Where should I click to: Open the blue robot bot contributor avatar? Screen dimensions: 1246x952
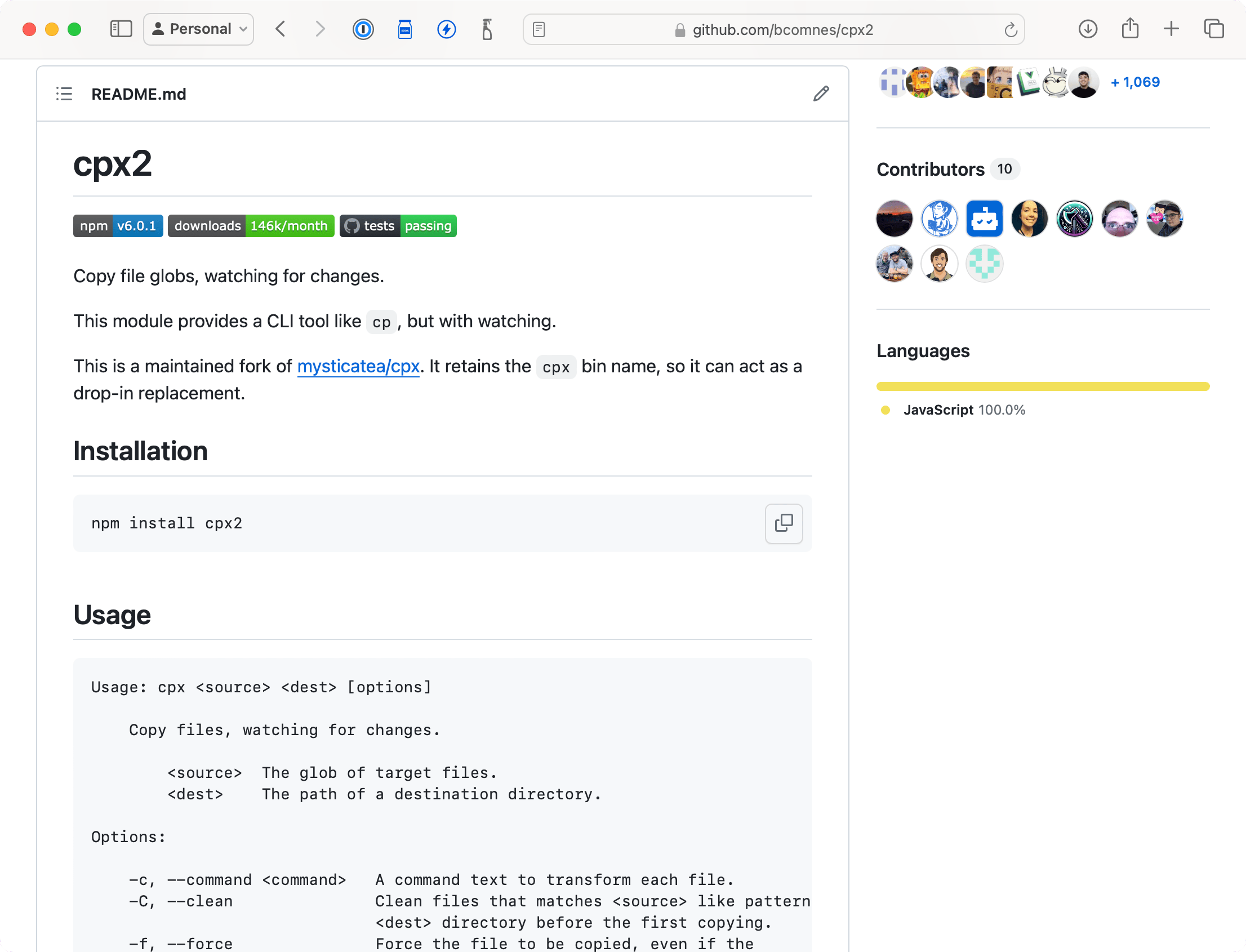[x=985, y=219]
